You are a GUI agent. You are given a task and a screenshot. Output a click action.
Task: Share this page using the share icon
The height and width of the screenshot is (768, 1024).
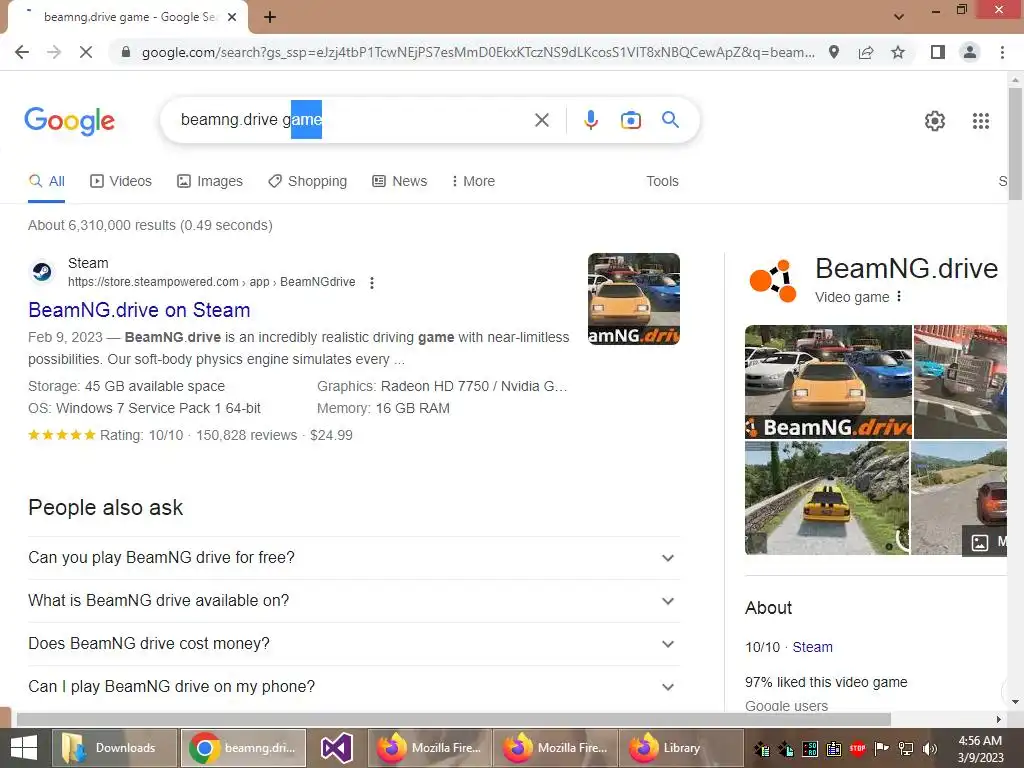[x=866, y=52]
